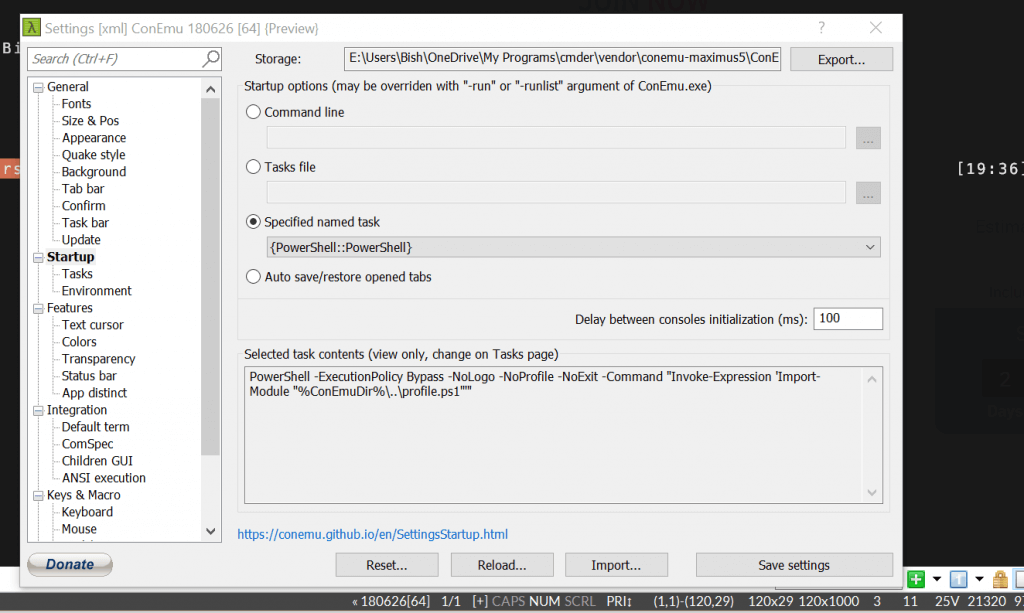
Task: Collapse the General tree node
Action: click(x=39, y=87)
